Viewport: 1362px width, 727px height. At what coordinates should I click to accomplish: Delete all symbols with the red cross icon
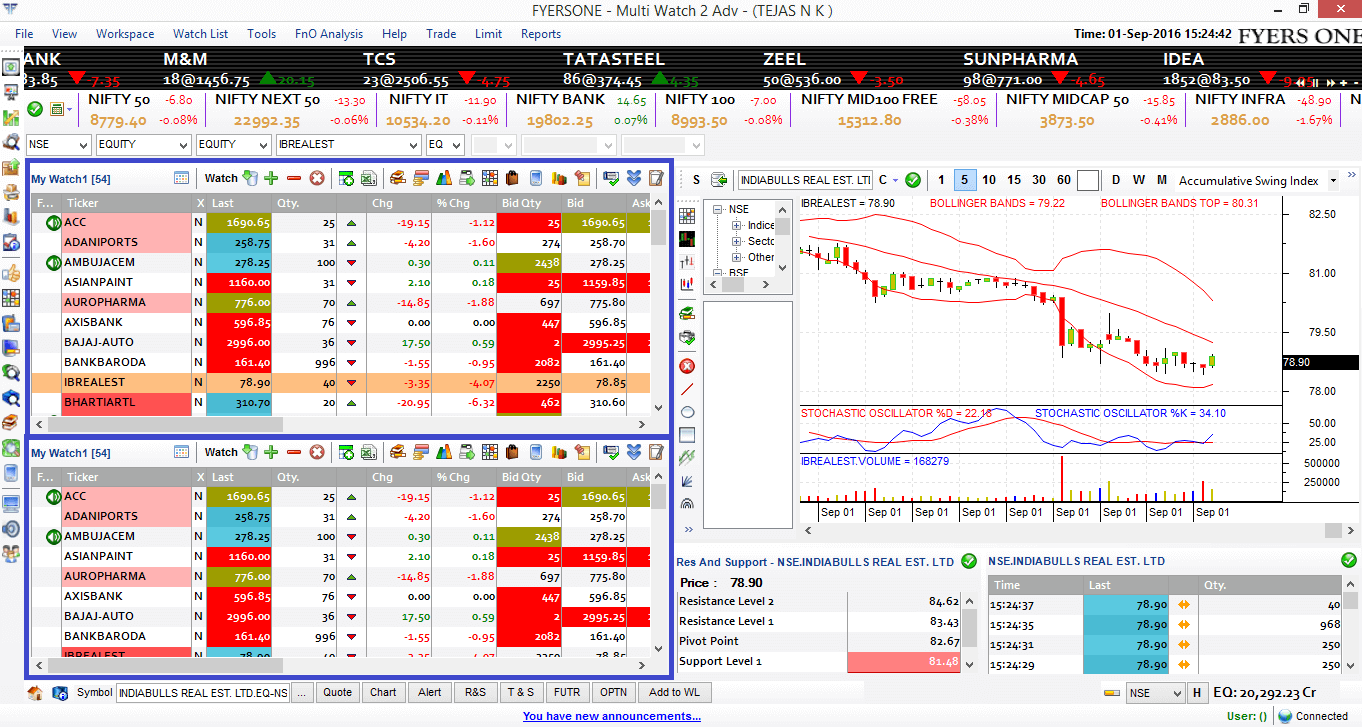[x=318, y=176]
